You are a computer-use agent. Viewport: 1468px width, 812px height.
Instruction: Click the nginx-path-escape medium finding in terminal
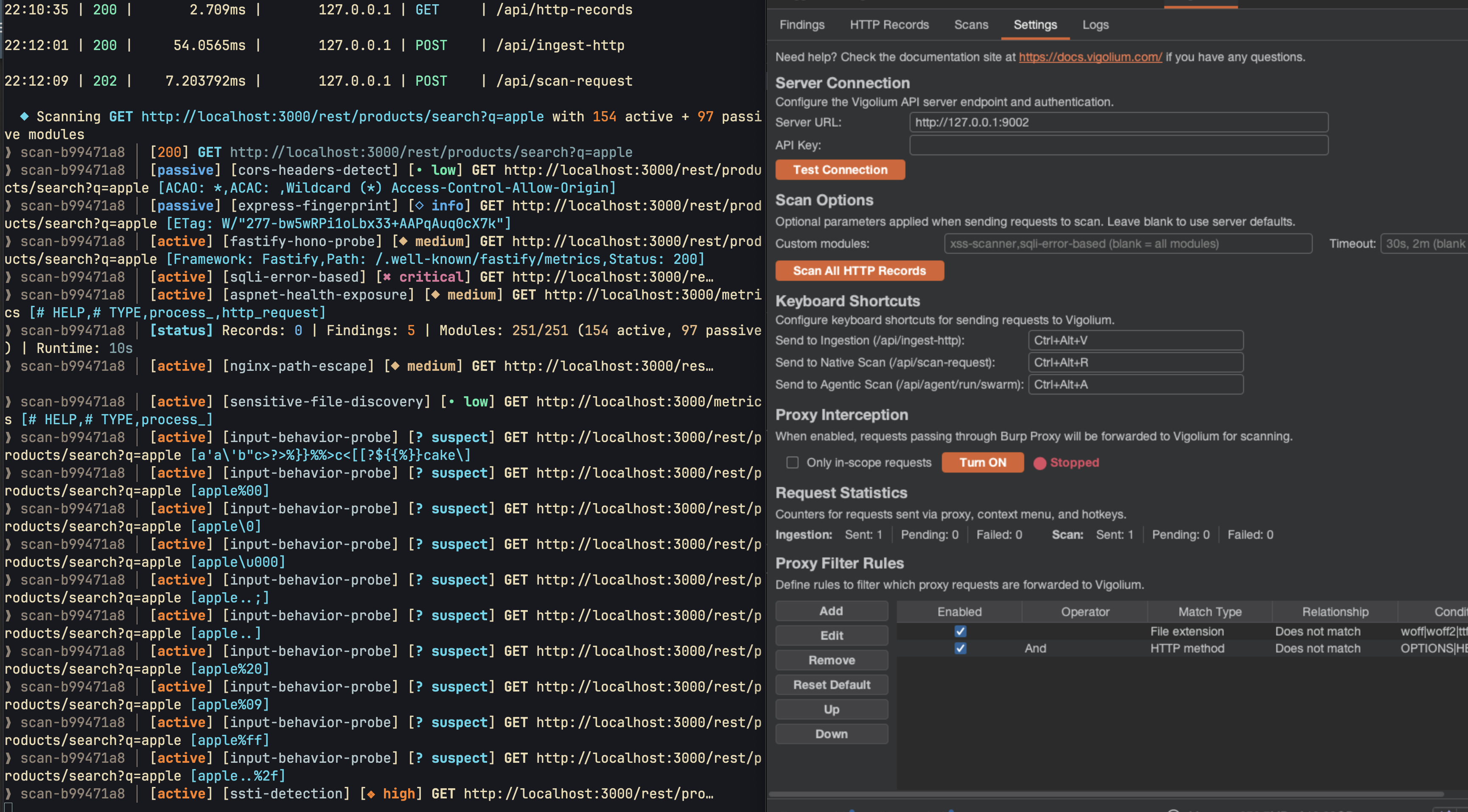point(359,367)
